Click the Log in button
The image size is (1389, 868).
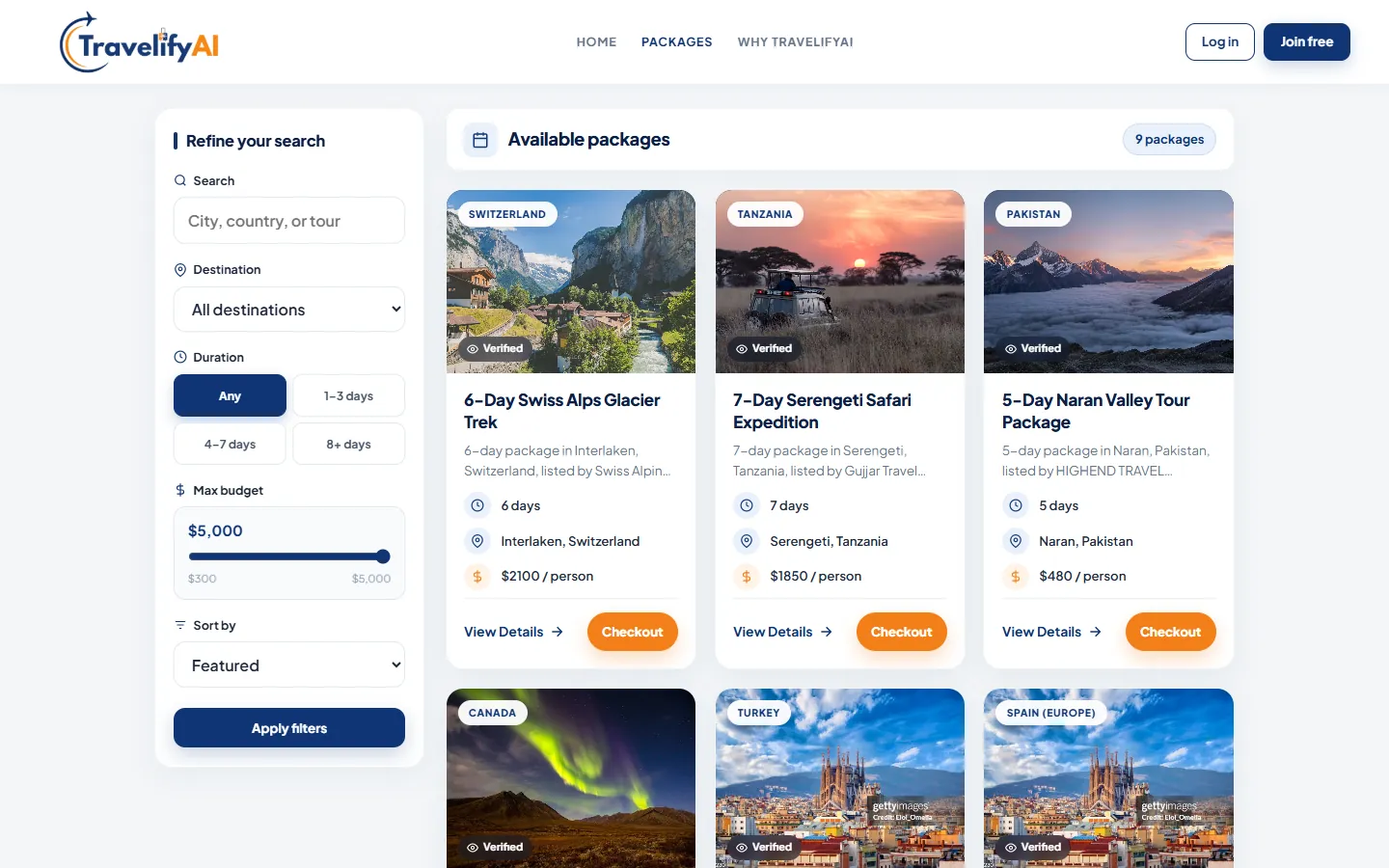coord(1220,42)
